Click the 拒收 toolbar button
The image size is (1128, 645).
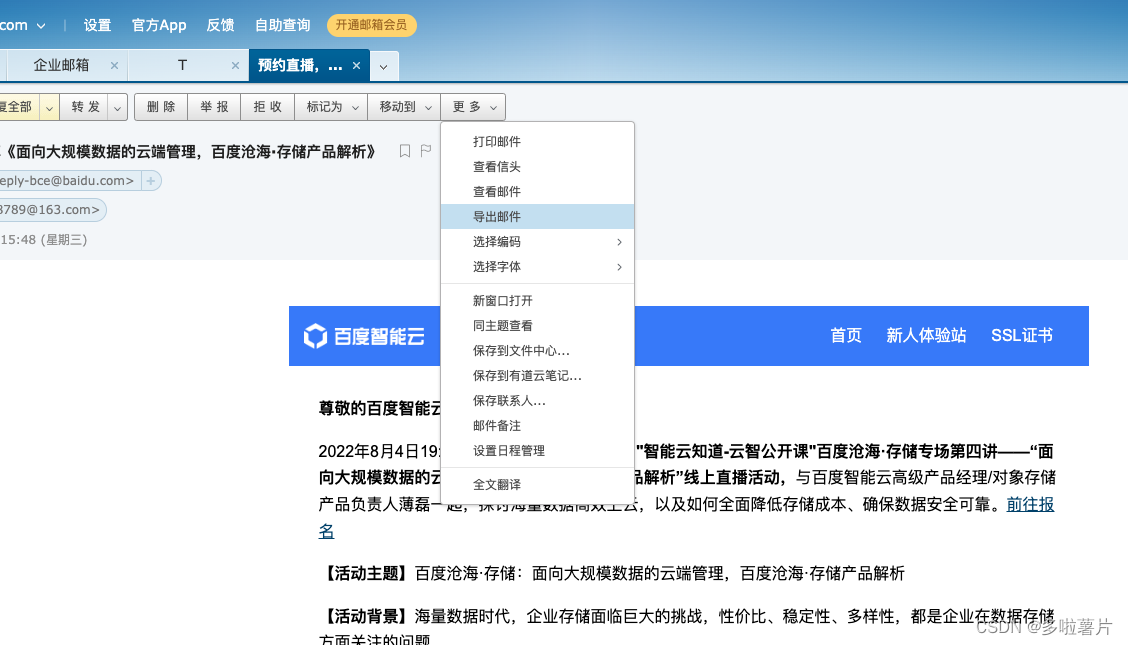[266, 106]
